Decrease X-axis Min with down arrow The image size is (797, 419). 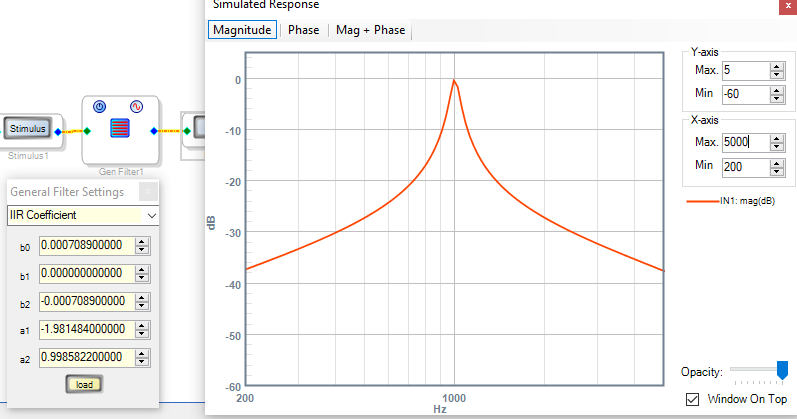point(777,171)
